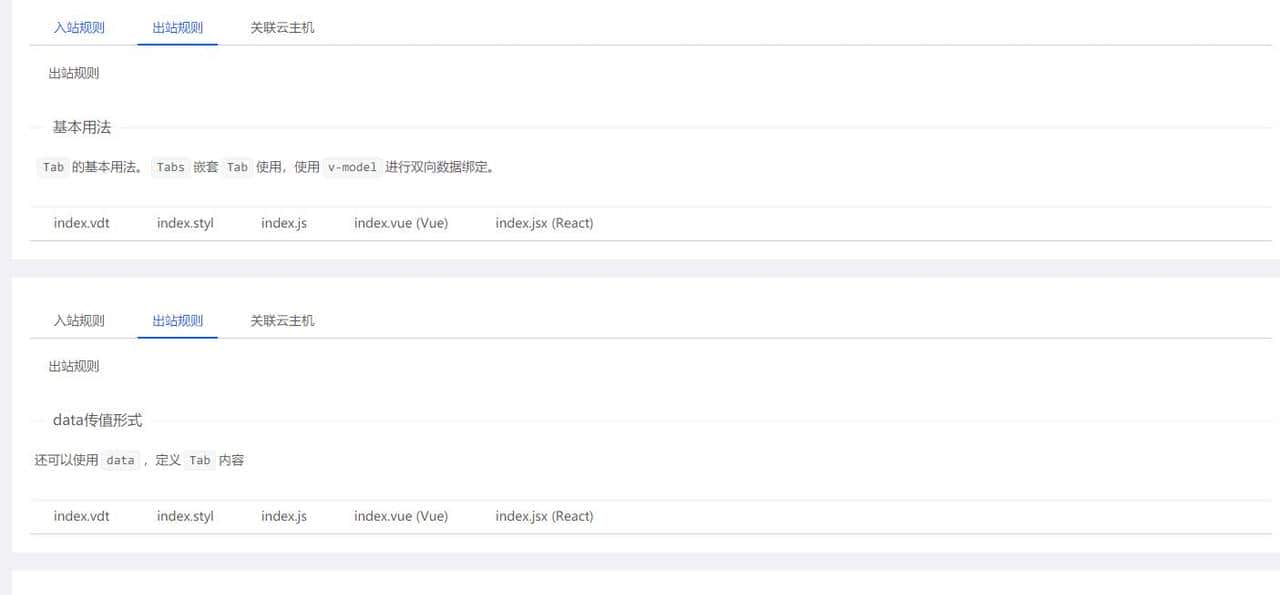Switch to the 入站规则 tab in the first demo

[x=79, y=27]
